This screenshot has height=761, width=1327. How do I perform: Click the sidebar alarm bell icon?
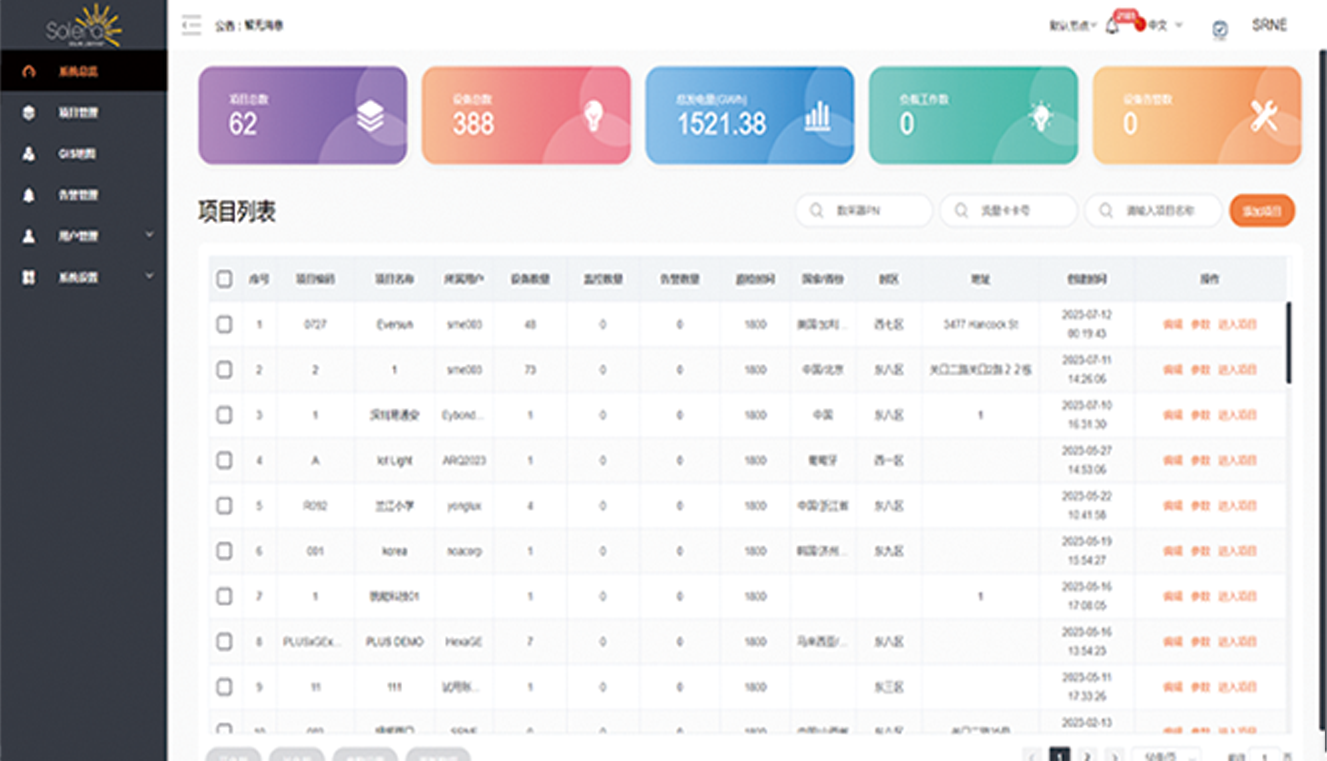28,195
